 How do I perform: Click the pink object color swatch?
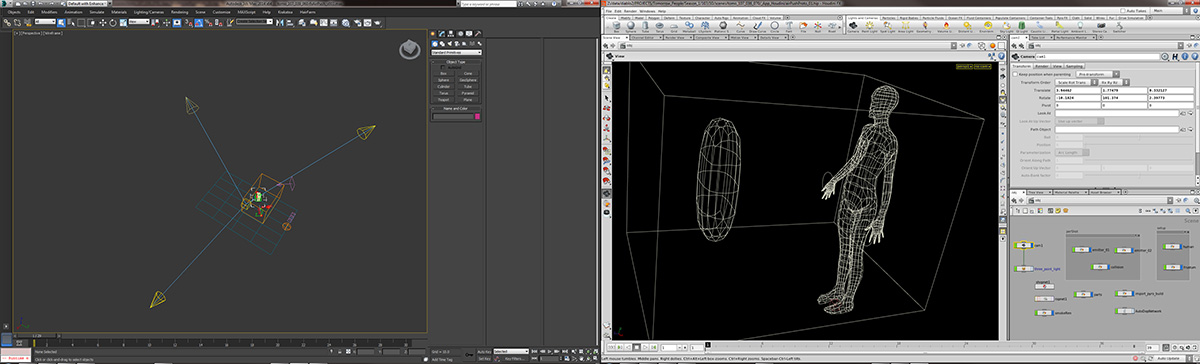click(477, 117)
